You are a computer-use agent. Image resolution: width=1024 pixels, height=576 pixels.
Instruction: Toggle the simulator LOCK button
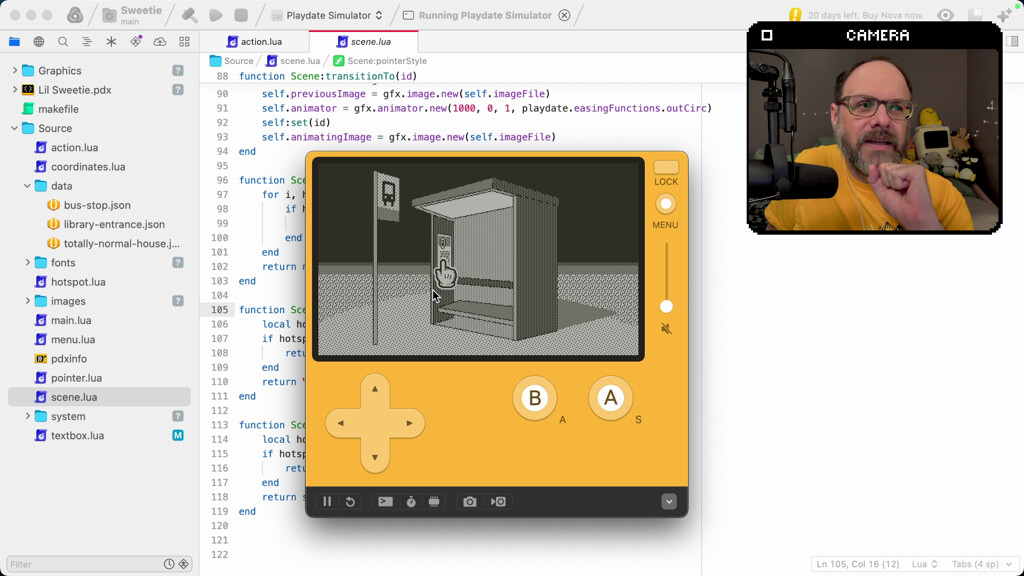(666, 168)
